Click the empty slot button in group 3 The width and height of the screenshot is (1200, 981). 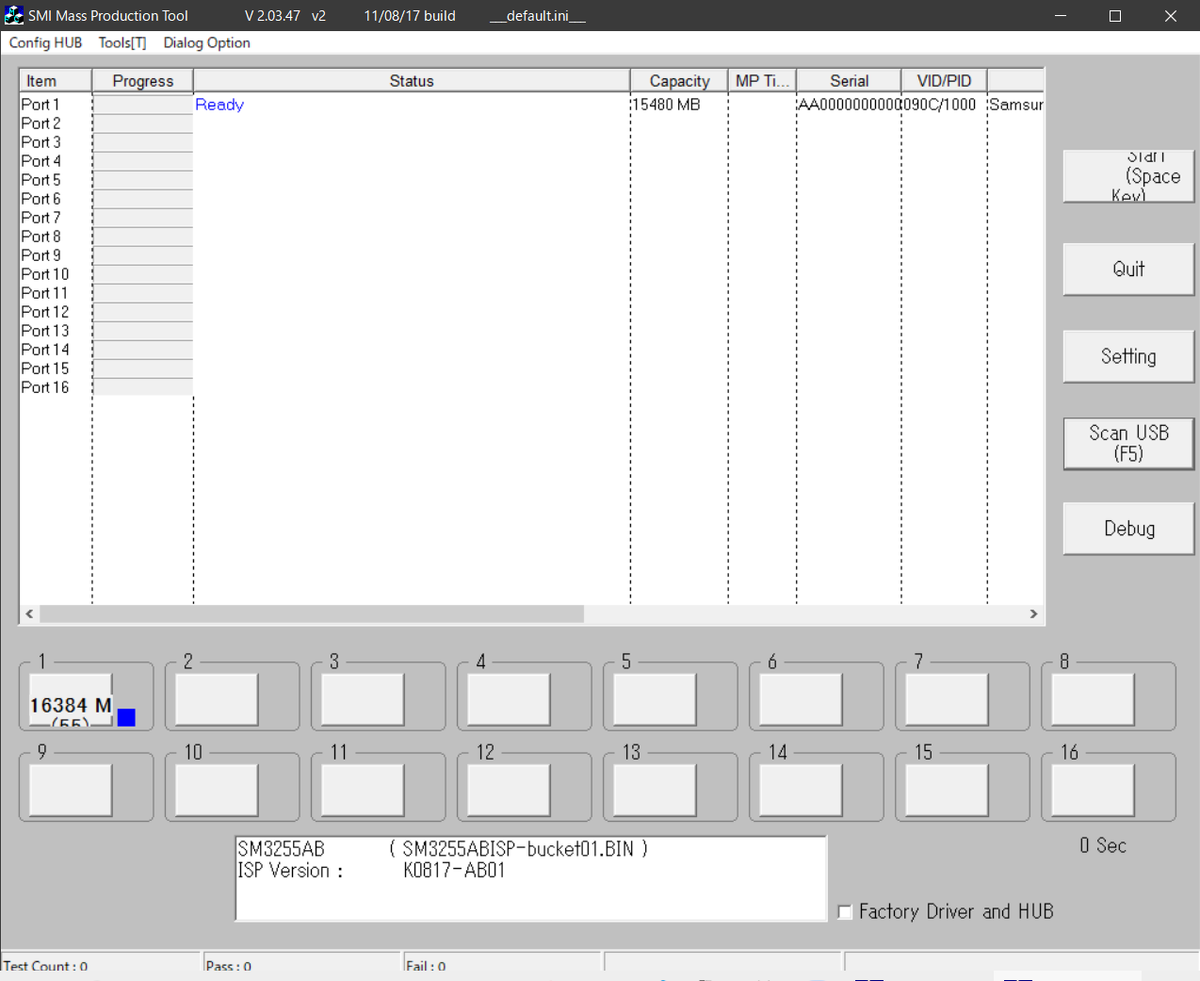[x=362, y=699]
